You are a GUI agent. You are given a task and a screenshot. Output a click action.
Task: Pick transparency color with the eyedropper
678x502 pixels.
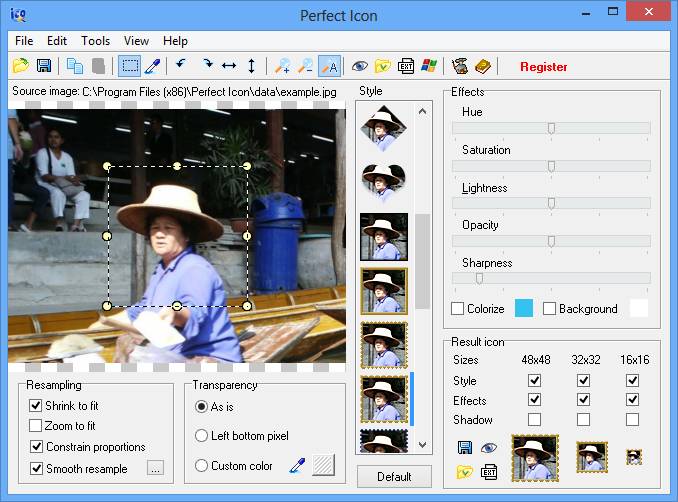coord(296,465)
